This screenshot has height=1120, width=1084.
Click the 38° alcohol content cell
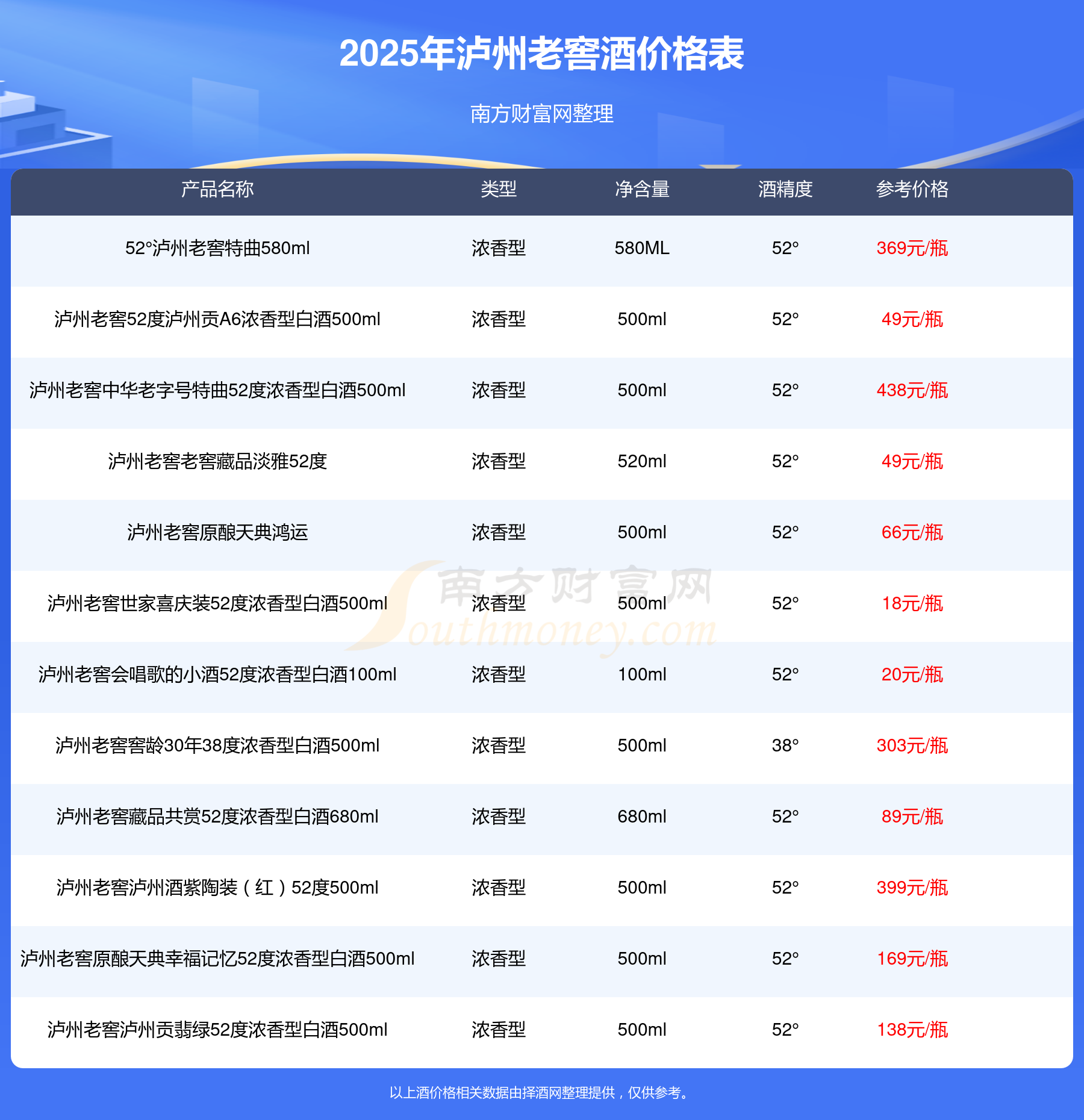785,745
